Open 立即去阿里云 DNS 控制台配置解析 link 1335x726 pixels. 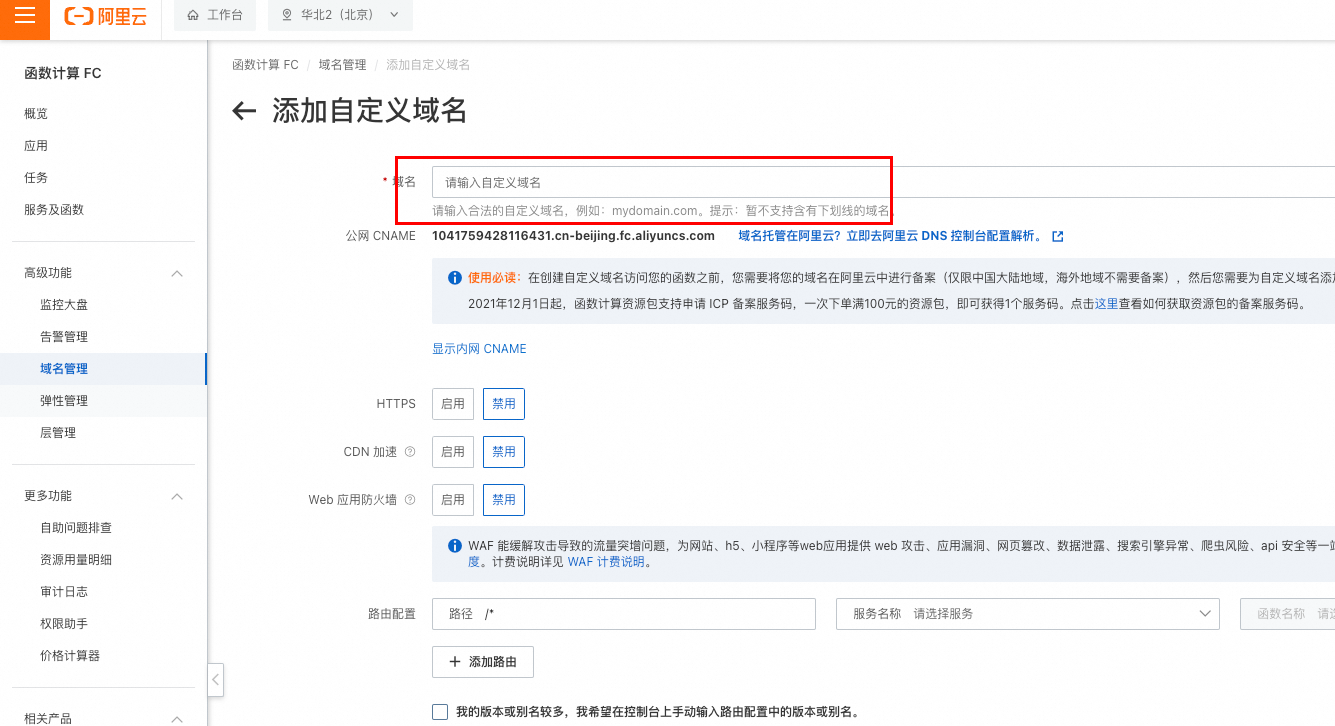coord(944,236)
